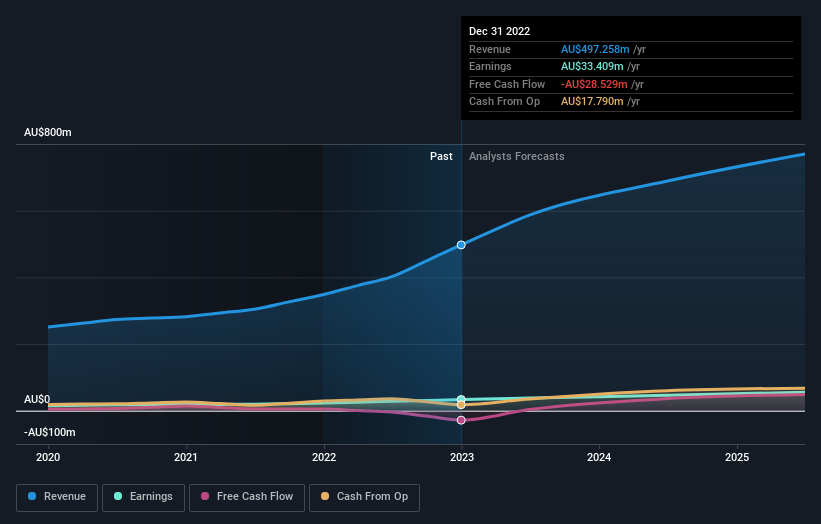Click the AU$0 y-axis label

[x=37, y=399]
